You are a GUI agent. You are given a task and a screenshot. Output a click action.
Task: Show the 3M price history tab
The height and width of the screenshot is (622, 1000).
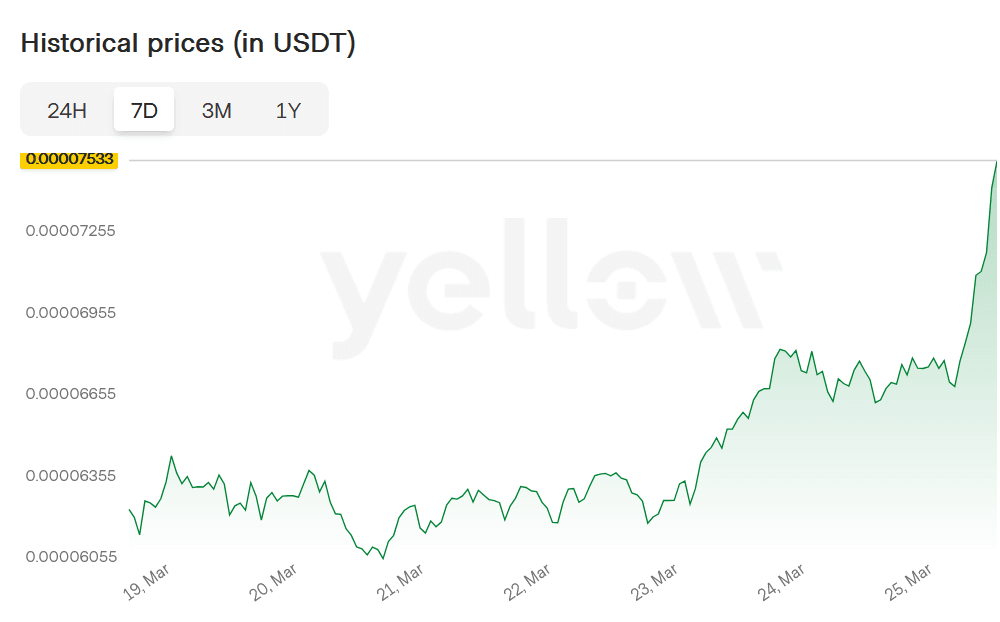216,110
